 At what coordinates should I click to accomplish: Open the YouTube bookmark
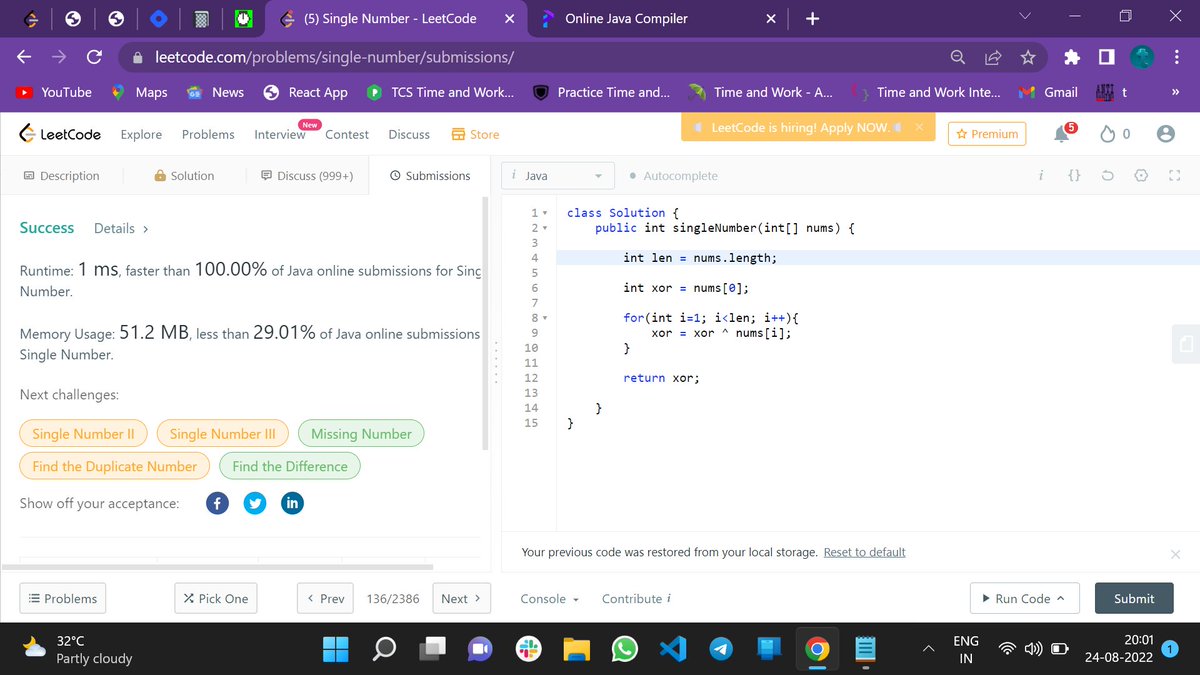coord(55,92)
